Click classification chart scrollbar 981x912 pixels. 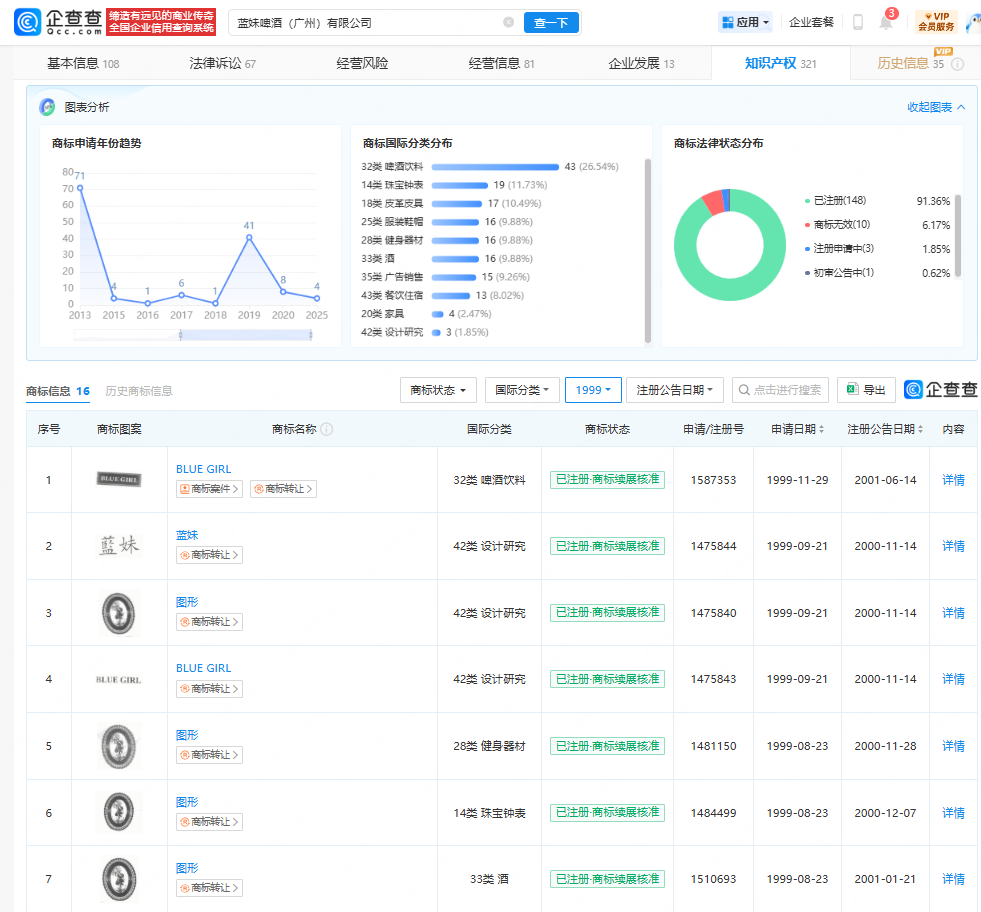pyautogui.click(x=648, y=250)
